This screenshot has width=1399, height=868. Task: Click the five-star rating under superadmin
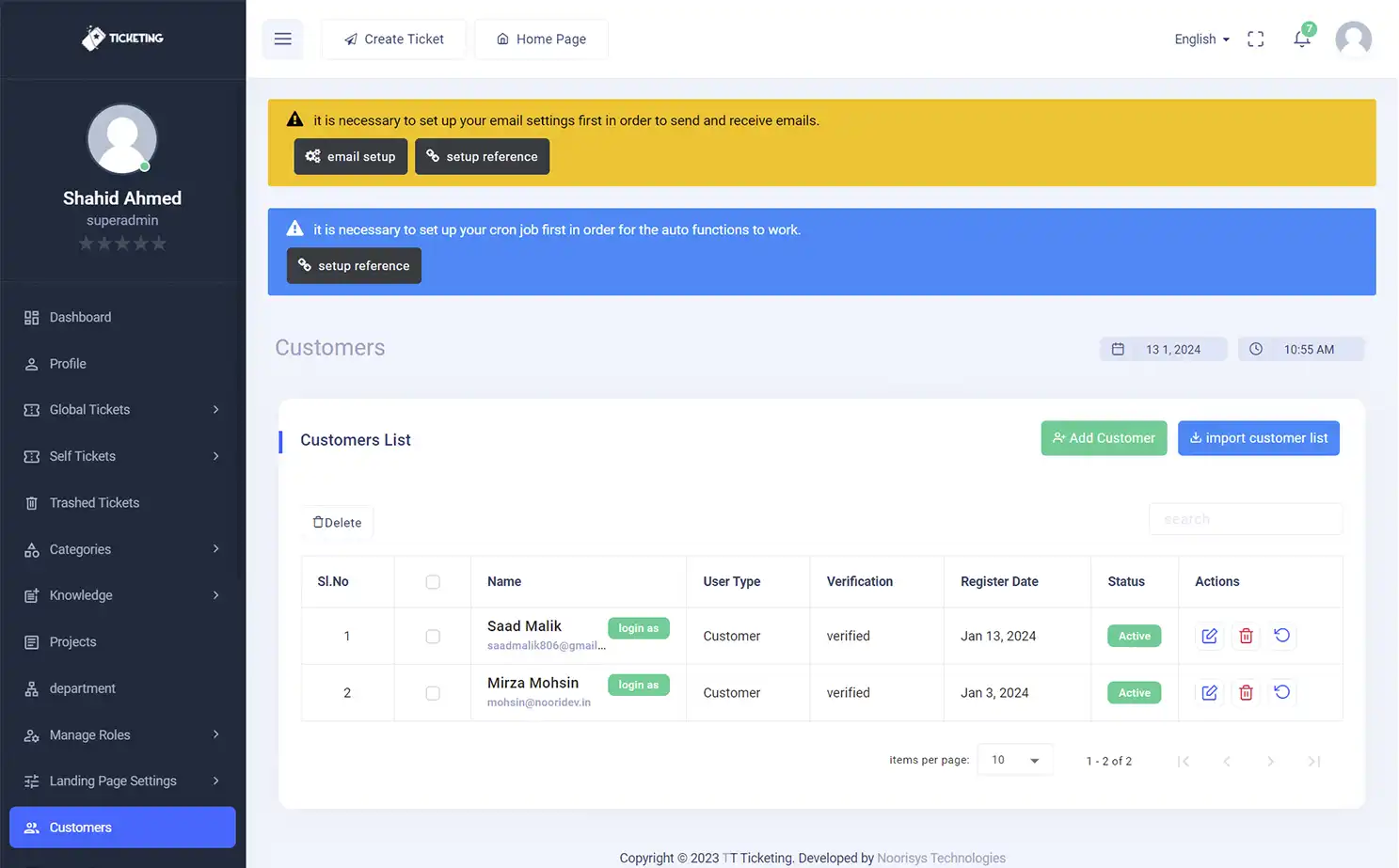coord(122,245)
